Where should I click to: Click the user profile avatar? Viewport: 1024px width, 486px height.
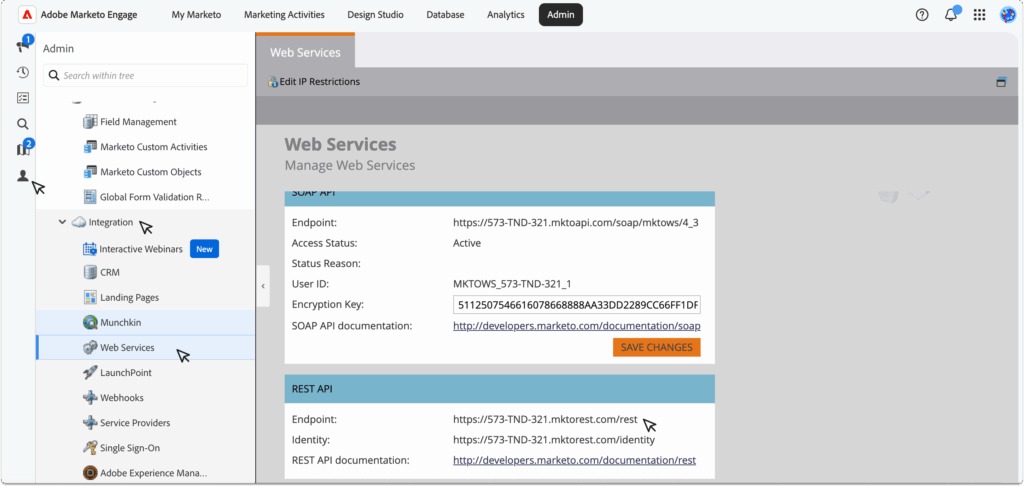tap(1007, 15)
